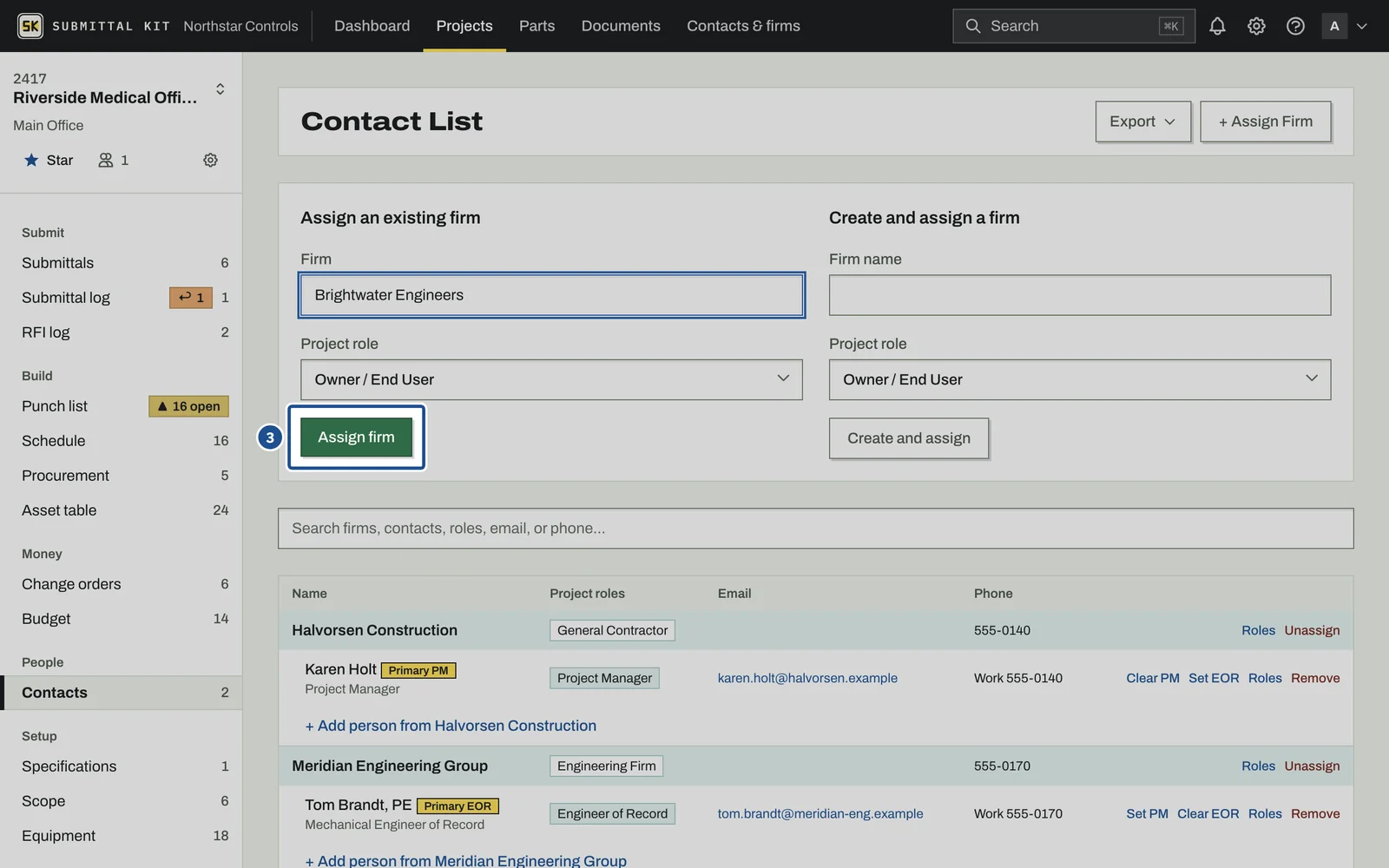Click the + Assign Firm button
Viewport: 1389px width, 868px height.
tap(1265, 122)
